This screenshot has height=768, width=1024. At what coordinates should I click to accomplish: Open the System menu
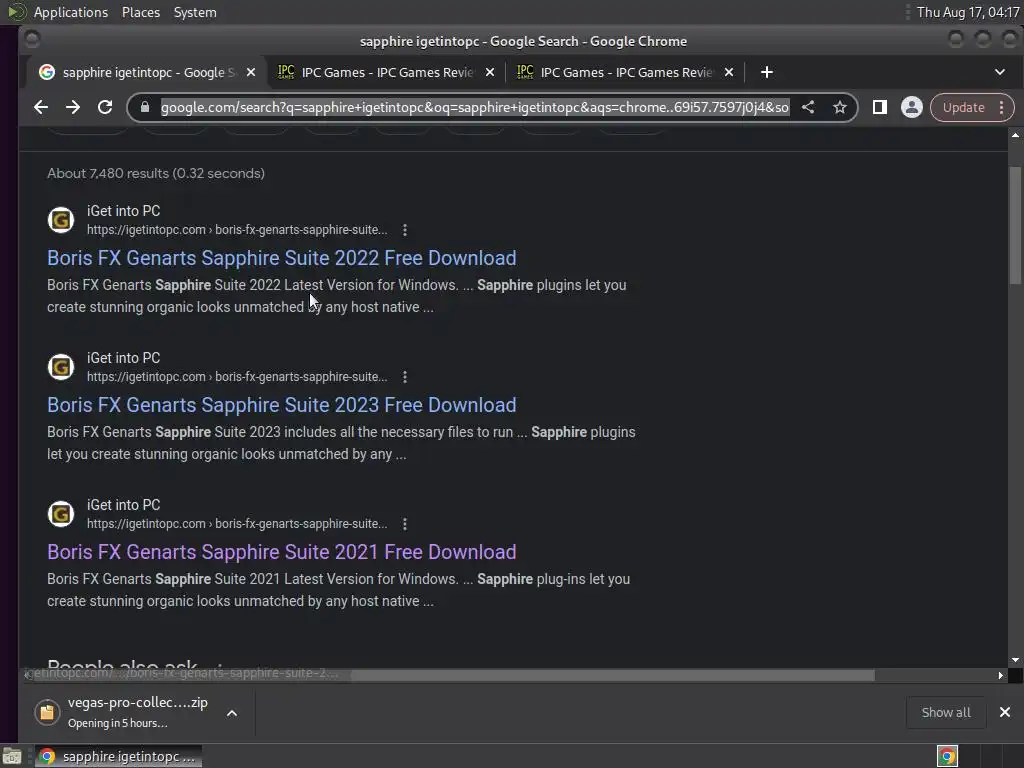tap(195, 12)
